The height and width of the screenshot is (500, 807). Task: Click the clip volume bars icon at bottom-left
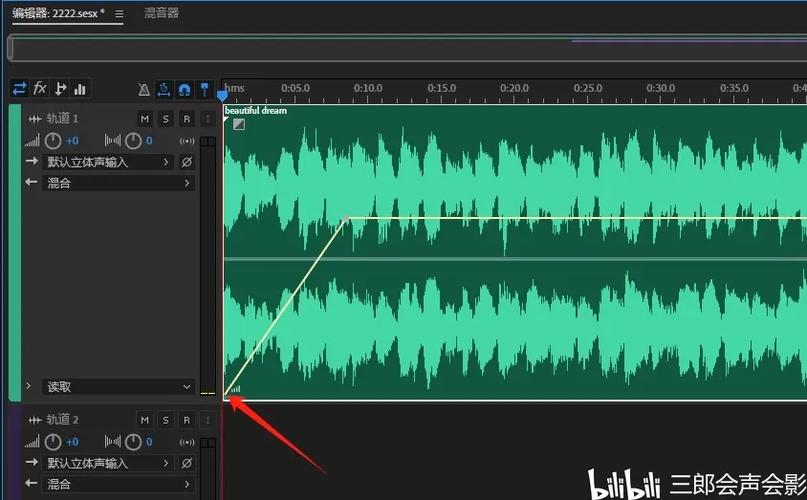[236, 390]
